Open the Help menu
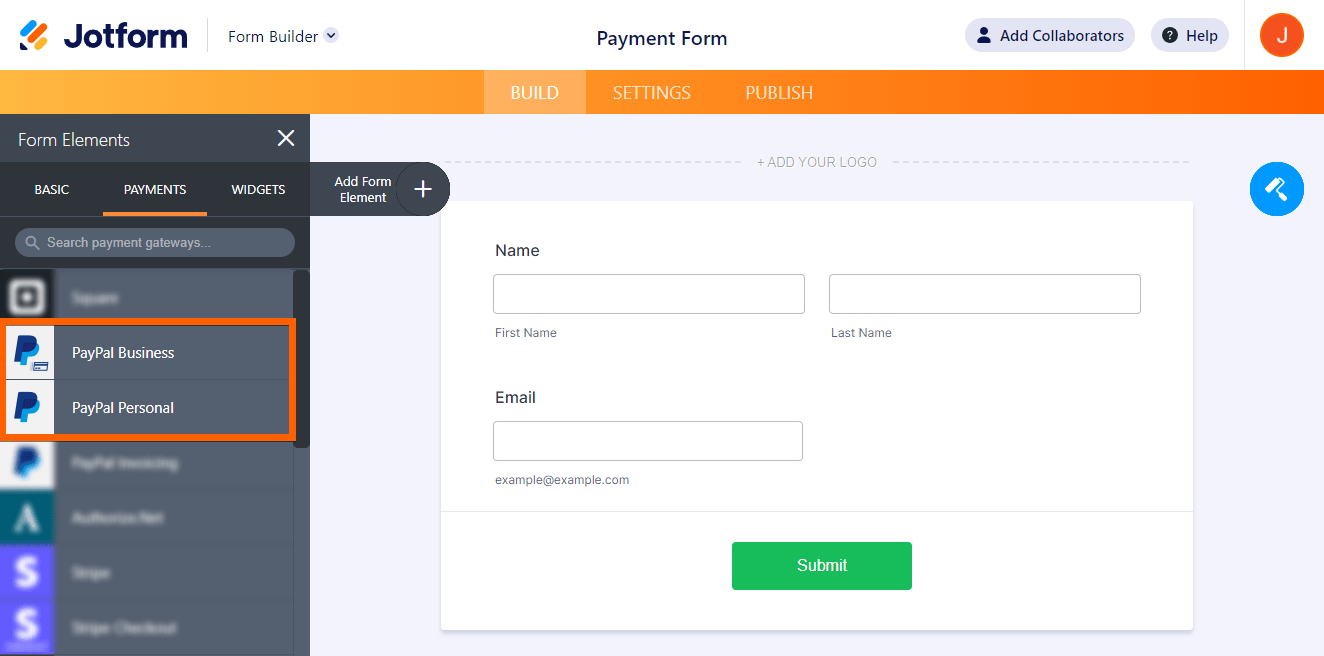The width and height of the screenshot is (1324, 656). pos(1189,36)
